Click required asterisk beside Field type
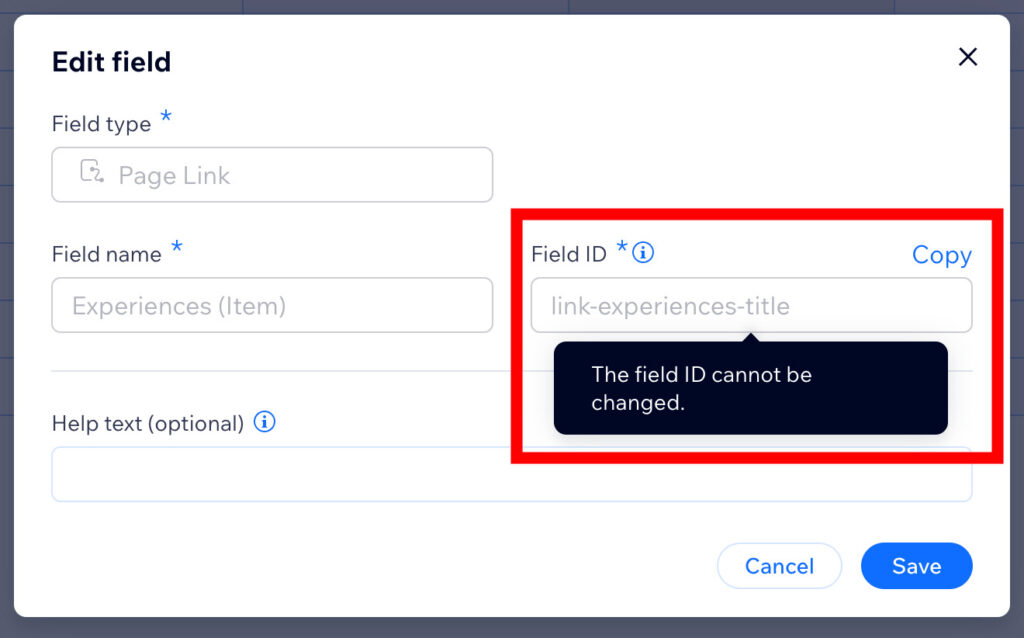This screenshot has height=638, width=1024. 166,117
